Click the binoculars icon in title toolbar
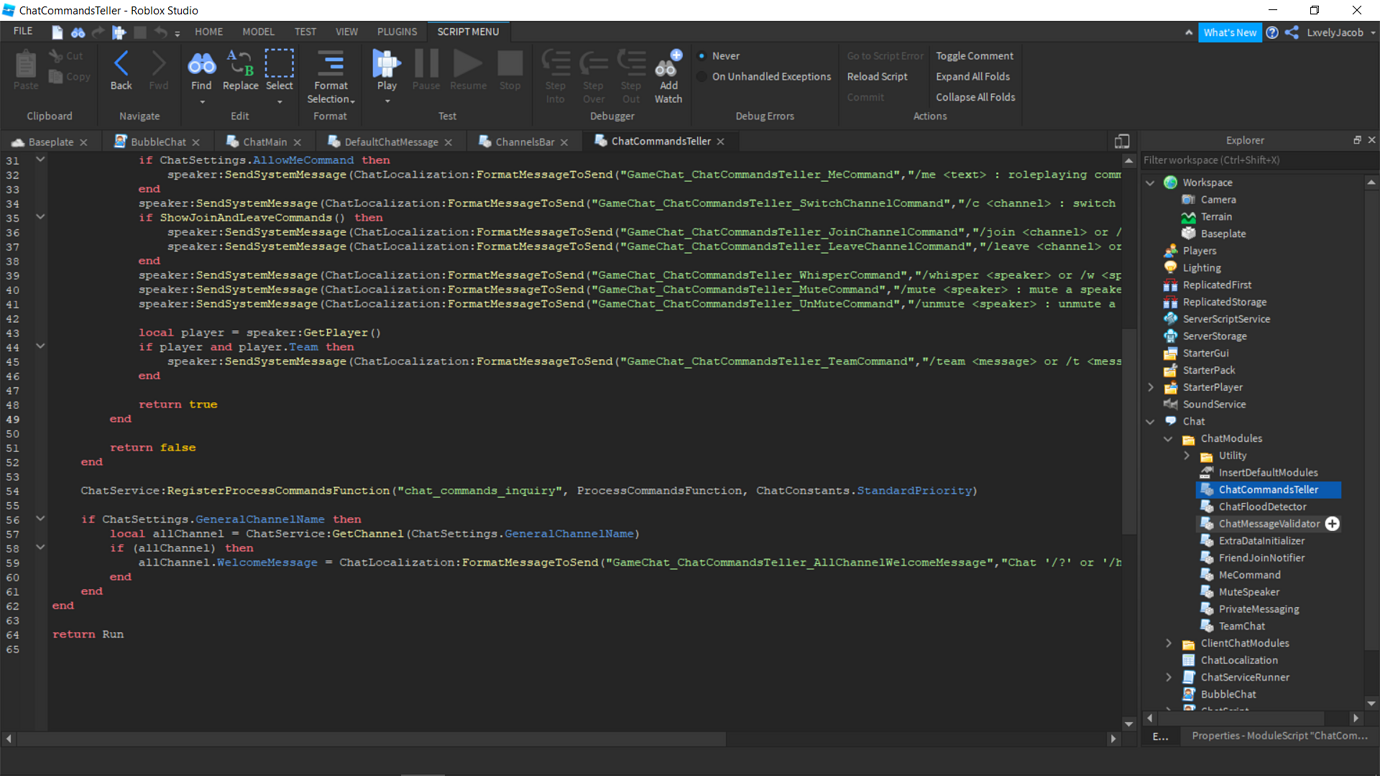Viewport: 1380px width, 776px height. pyautogui.click(x=78, y=32)
